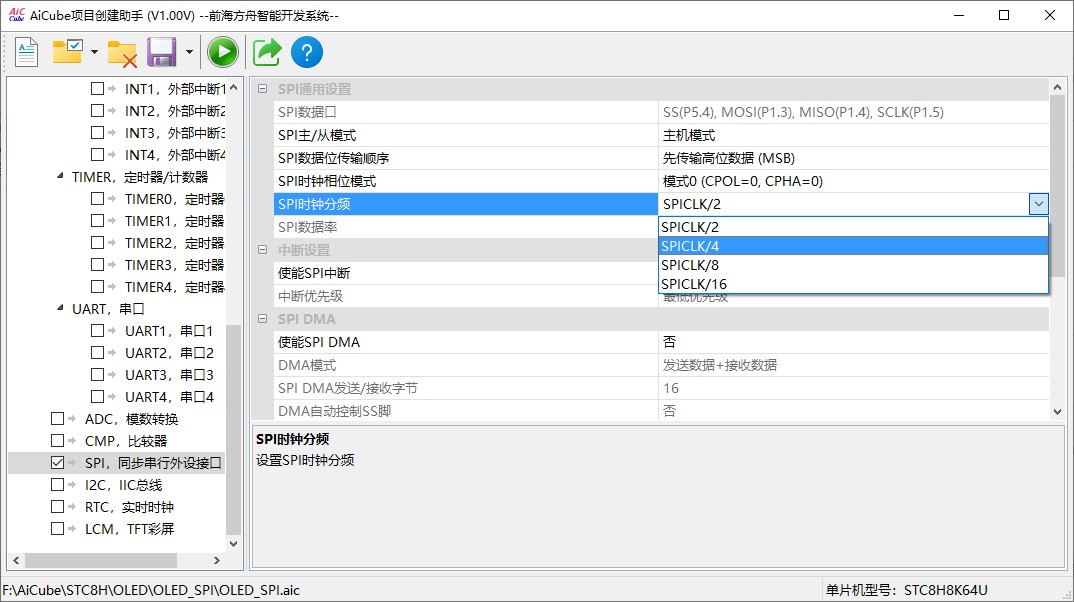Click scroll-up arrow of the tree panel

coord(234,88)
